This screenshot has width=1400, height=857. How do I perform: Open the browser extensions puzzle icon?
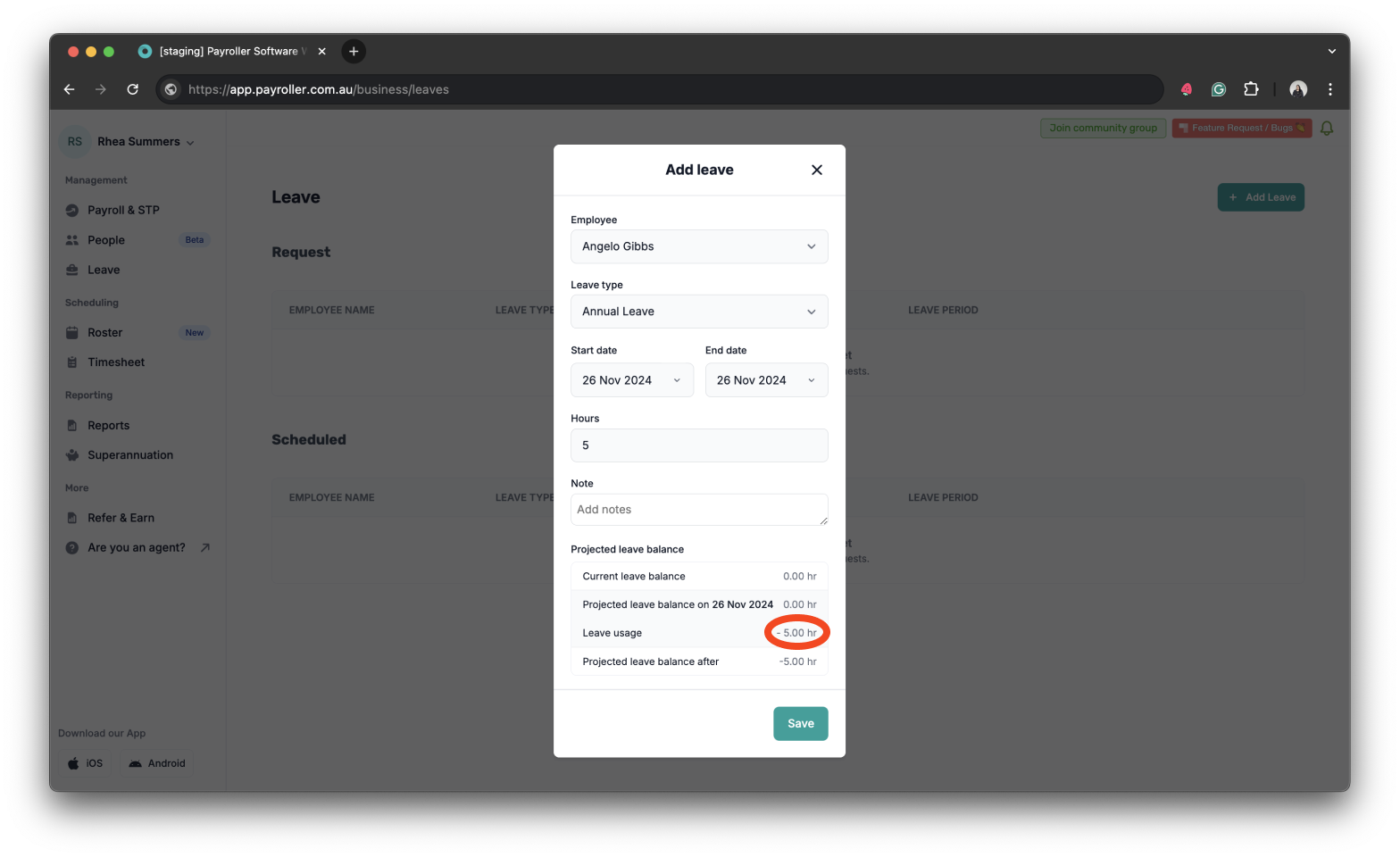coord(1251,89)
